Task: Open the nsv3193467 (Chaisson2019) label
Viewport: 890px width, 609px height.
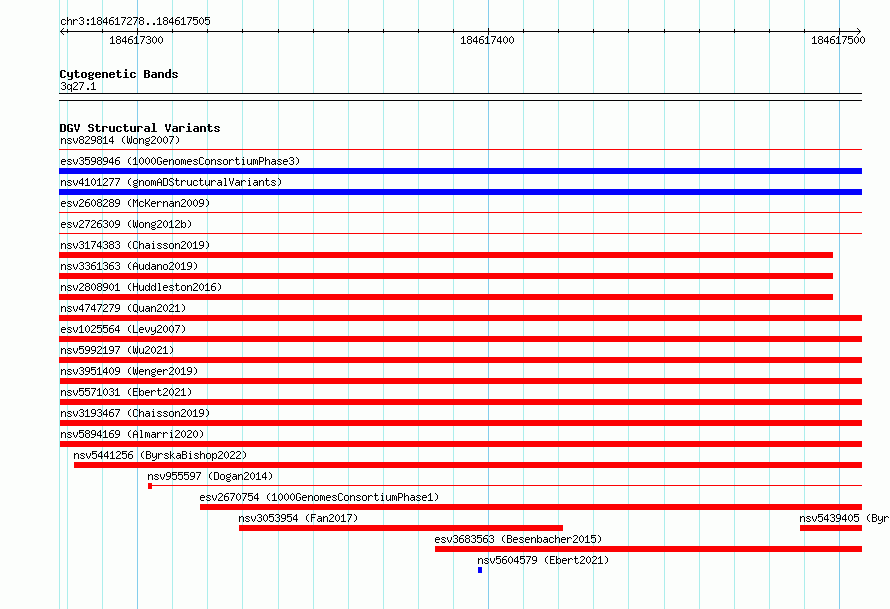Action: (135, 413)
